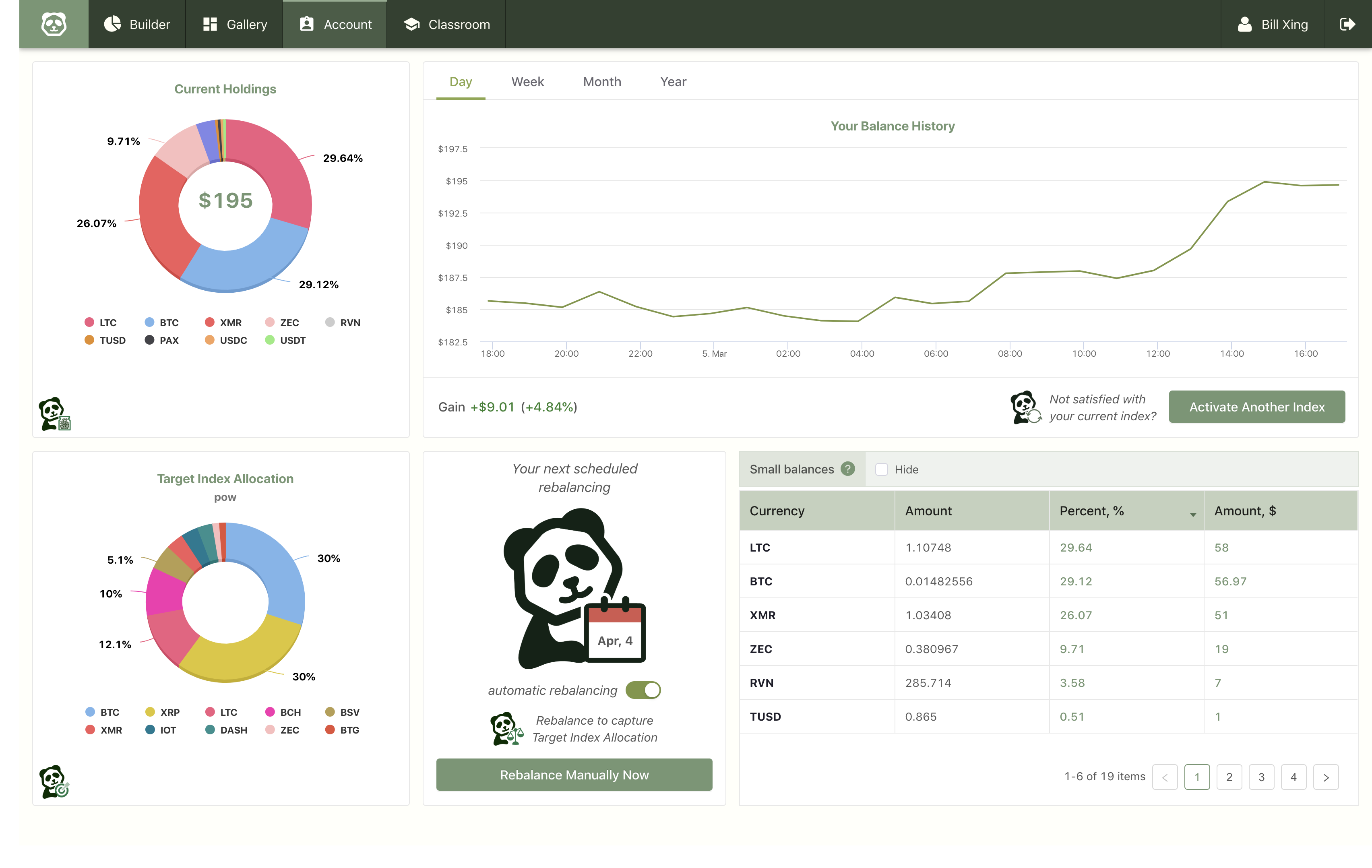The width and height of the screenshot is (1372, 868).
Task: Click the question mark beside Small balances
Action: [847, 469]
